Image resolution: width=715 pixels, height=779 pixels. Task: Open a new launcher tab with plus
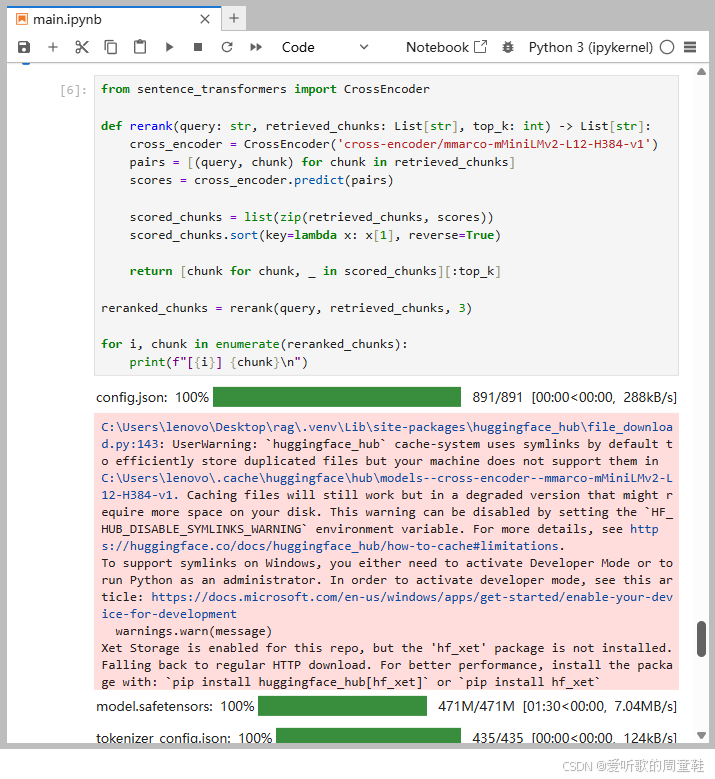coord(234,19)
